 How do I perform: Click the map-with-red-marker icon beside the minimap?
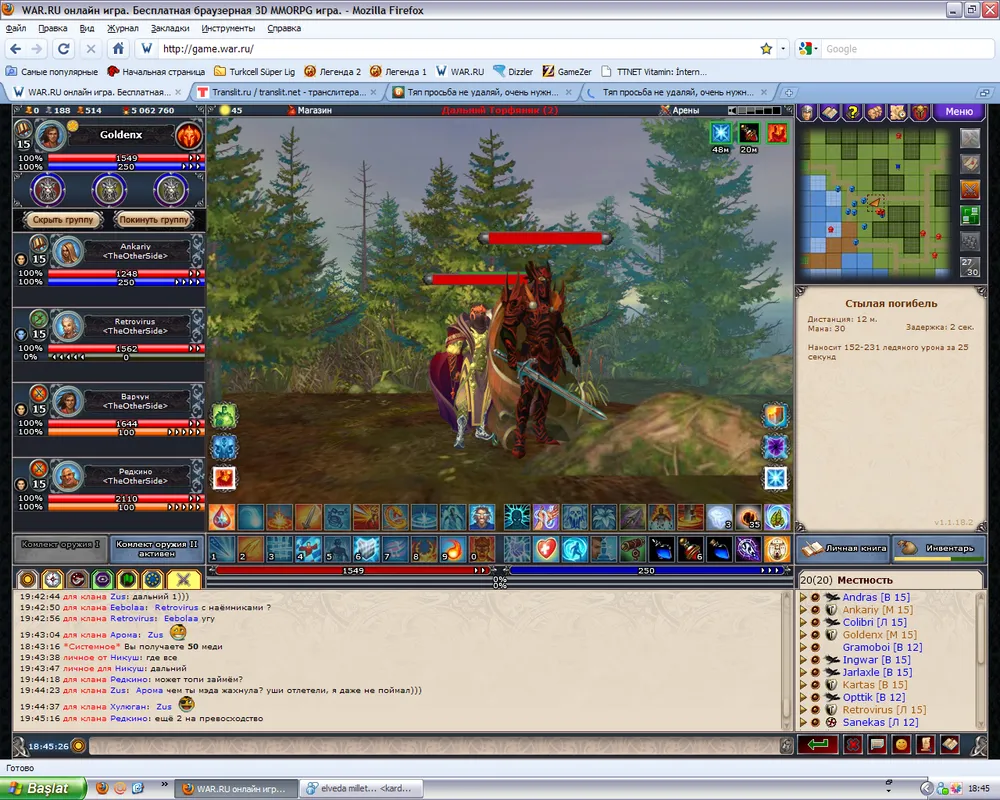tap(970, 164)
